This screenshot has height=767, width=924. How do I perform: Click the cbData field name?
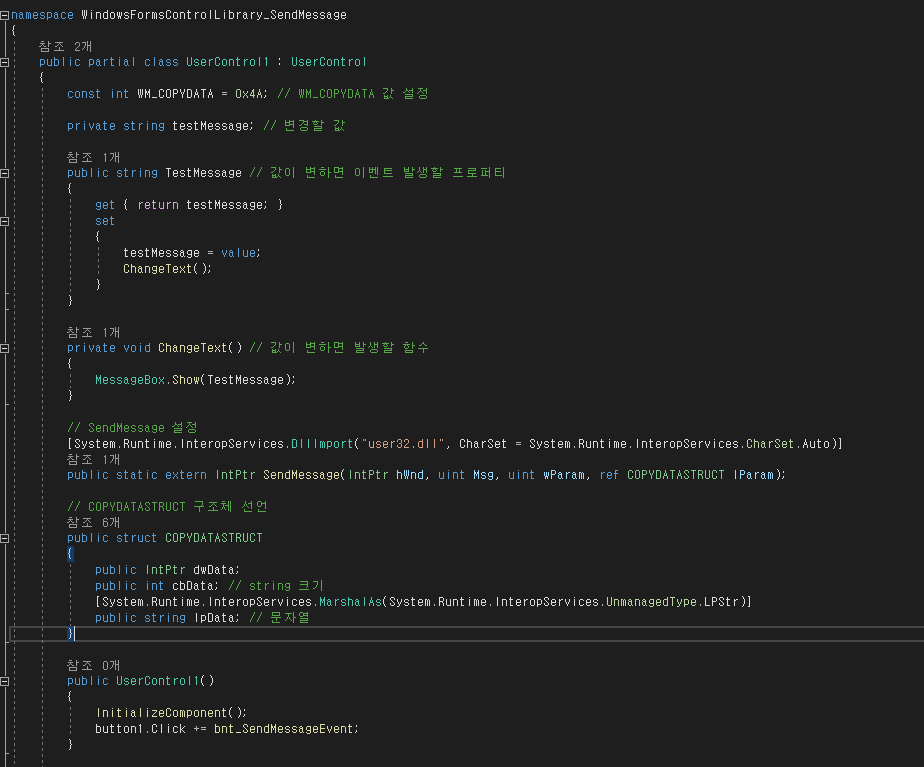pyautogui.click(x=193, y=586)
